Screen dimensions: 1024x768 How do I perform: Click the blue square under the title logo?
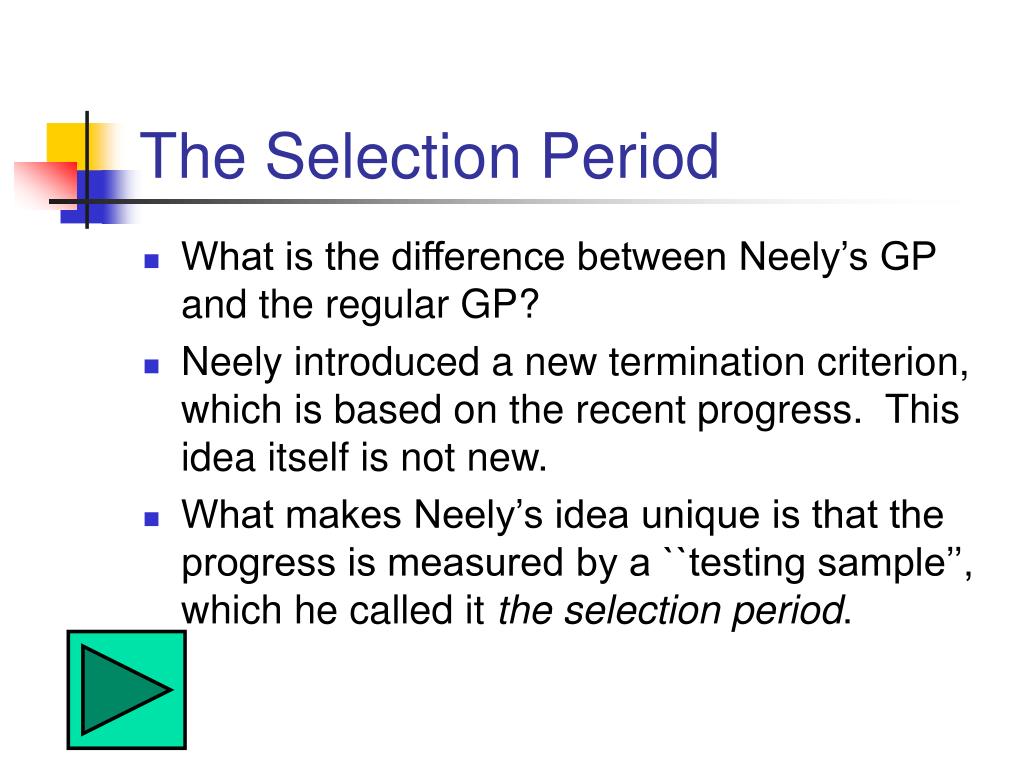pyautogui.click(x=98, y=197)
